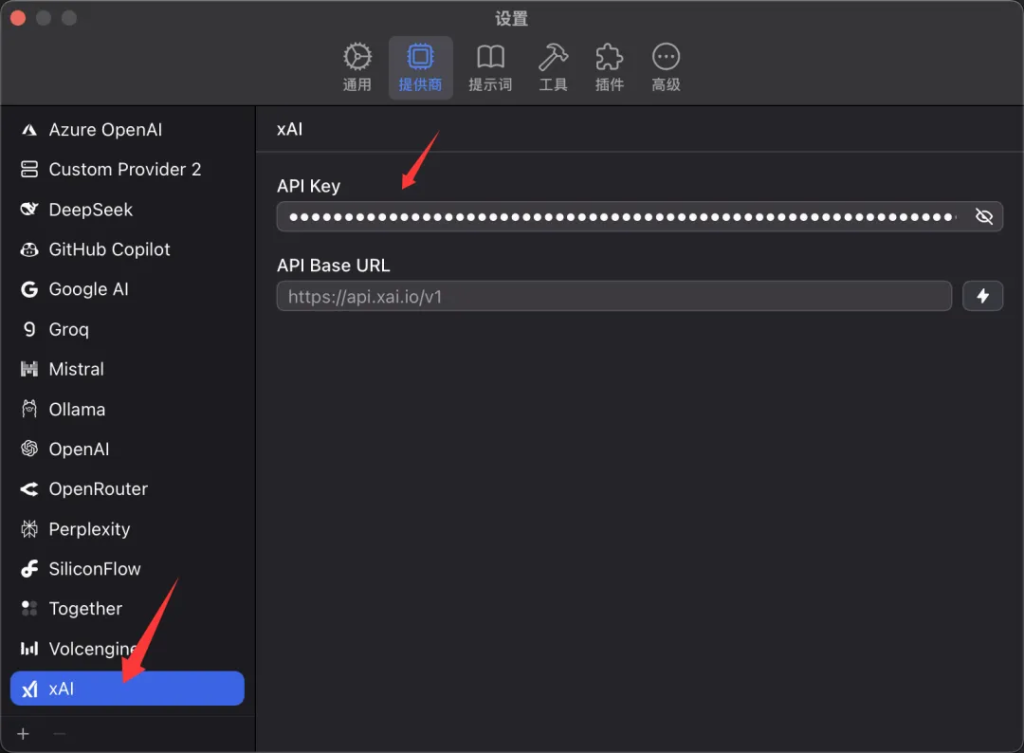This screenshot has height=753, width=1024.
Task: Open the 工具 tools tab
Action: [553, 68]
